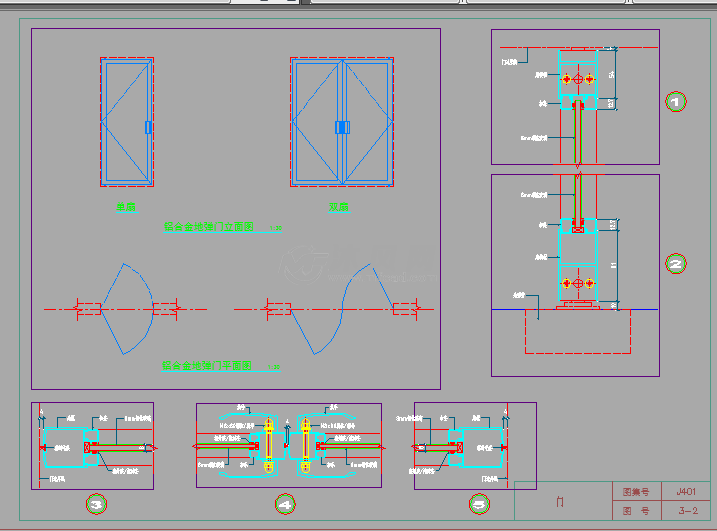The image size is (717, 531).
Task: Click the dashed floor spring box outline
Action: (x=578, y=332)
